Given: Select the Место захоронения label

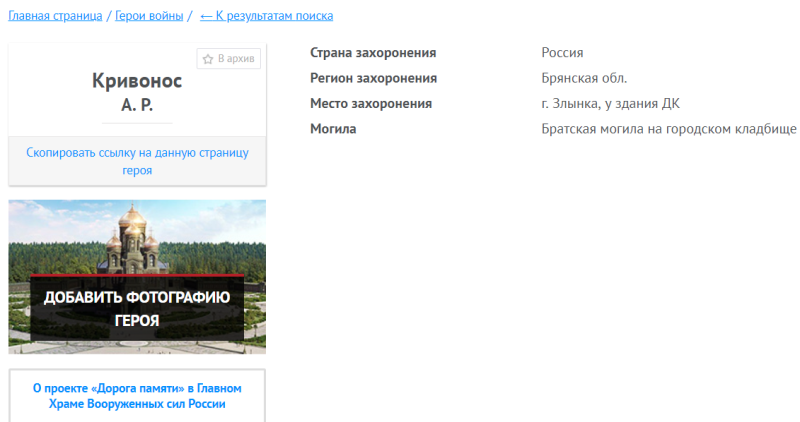Looking at the screenshot, I should click(371, 103).
